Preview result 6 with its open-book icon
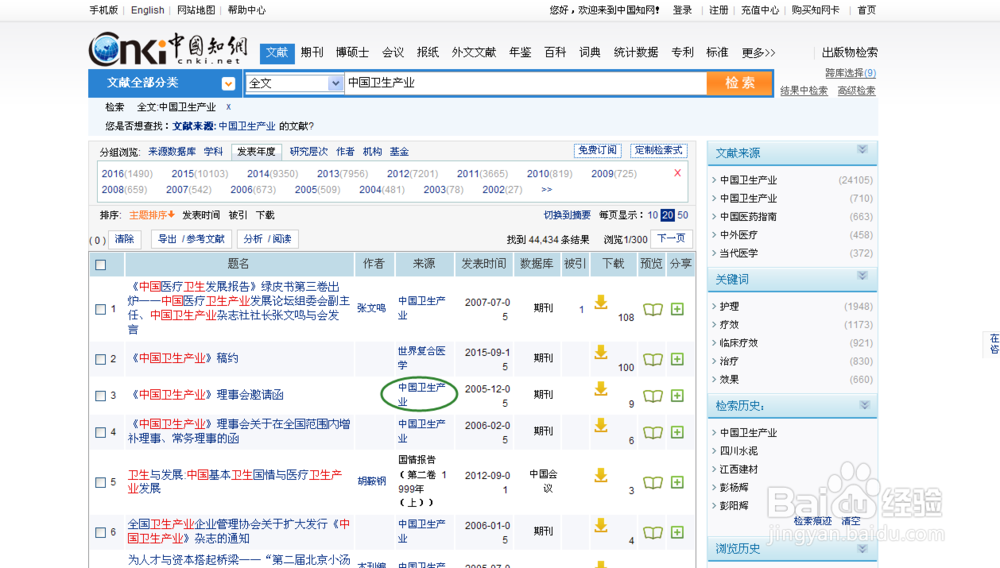This screenshot has width=1000, height=568. [652, 532]
